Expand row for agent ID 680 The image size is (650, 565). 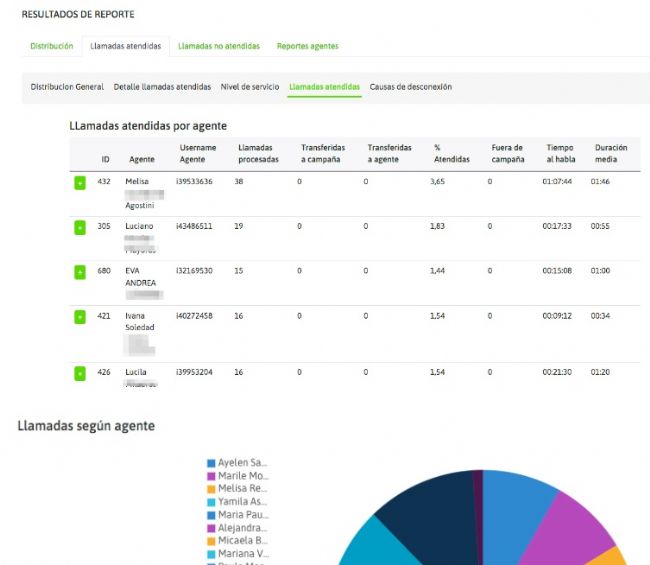point(80,272)
